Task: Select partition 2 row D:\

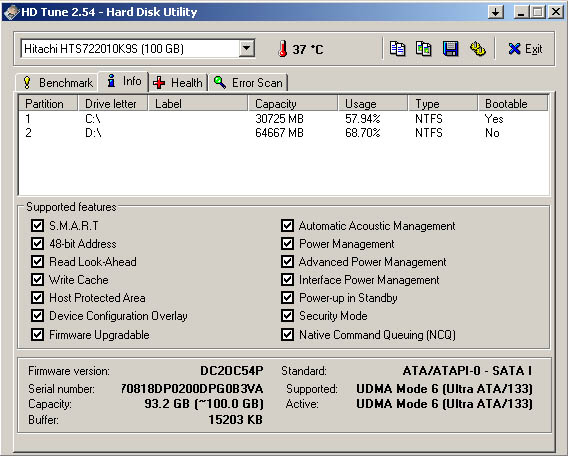Action: pos(284,133)
